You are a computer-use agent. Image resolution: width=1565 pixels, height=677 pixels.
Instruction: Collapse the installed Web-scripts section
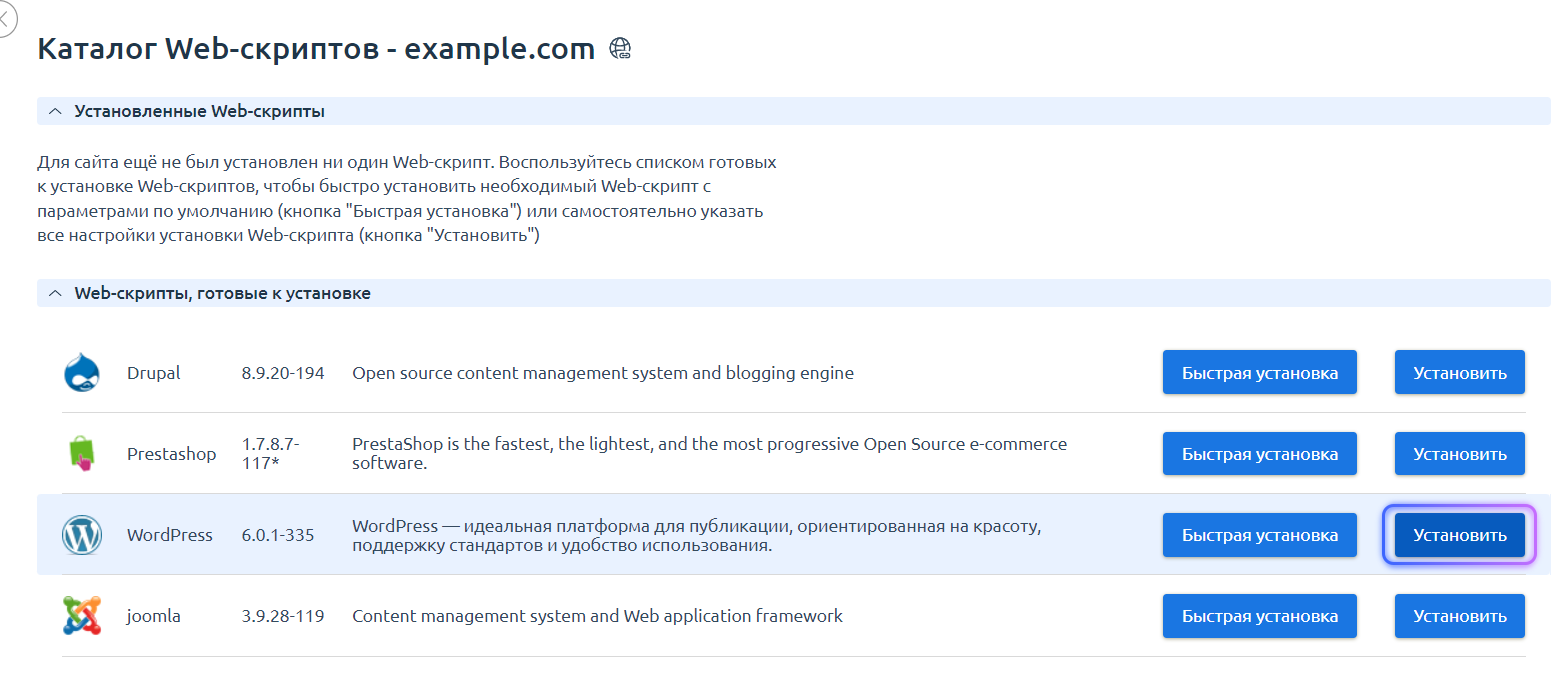[x=55, y=111]
